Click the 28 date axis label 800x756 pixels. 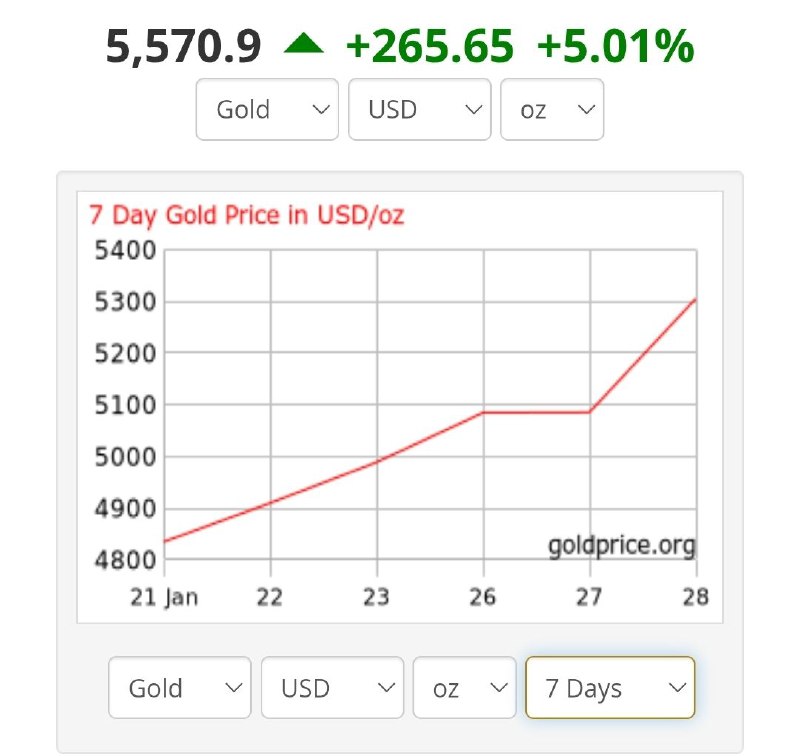[x=695, y=597]
